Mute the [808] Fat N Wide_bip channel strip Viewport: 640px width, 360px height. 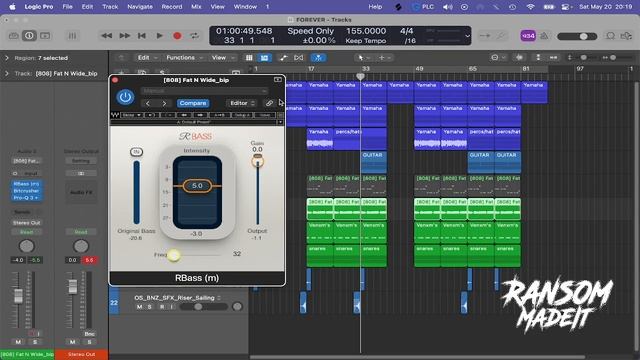18,342
